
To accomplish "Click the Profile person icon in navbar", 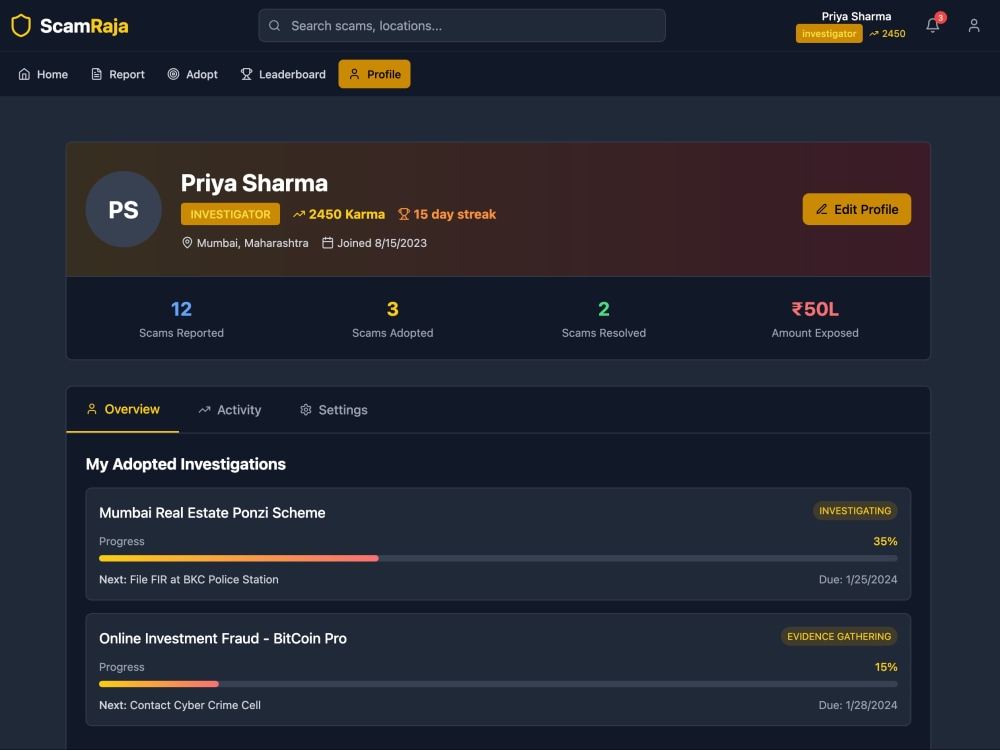I will point(355,74).
